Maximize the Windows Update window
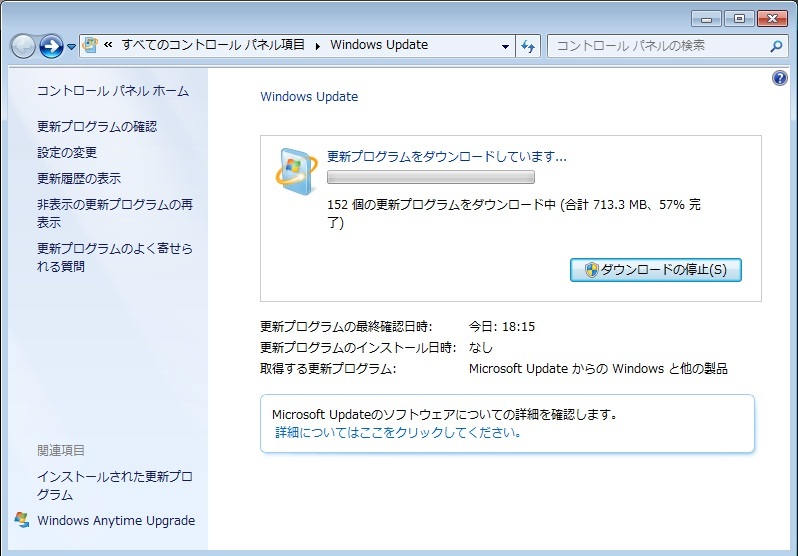 tap(739, 19)
